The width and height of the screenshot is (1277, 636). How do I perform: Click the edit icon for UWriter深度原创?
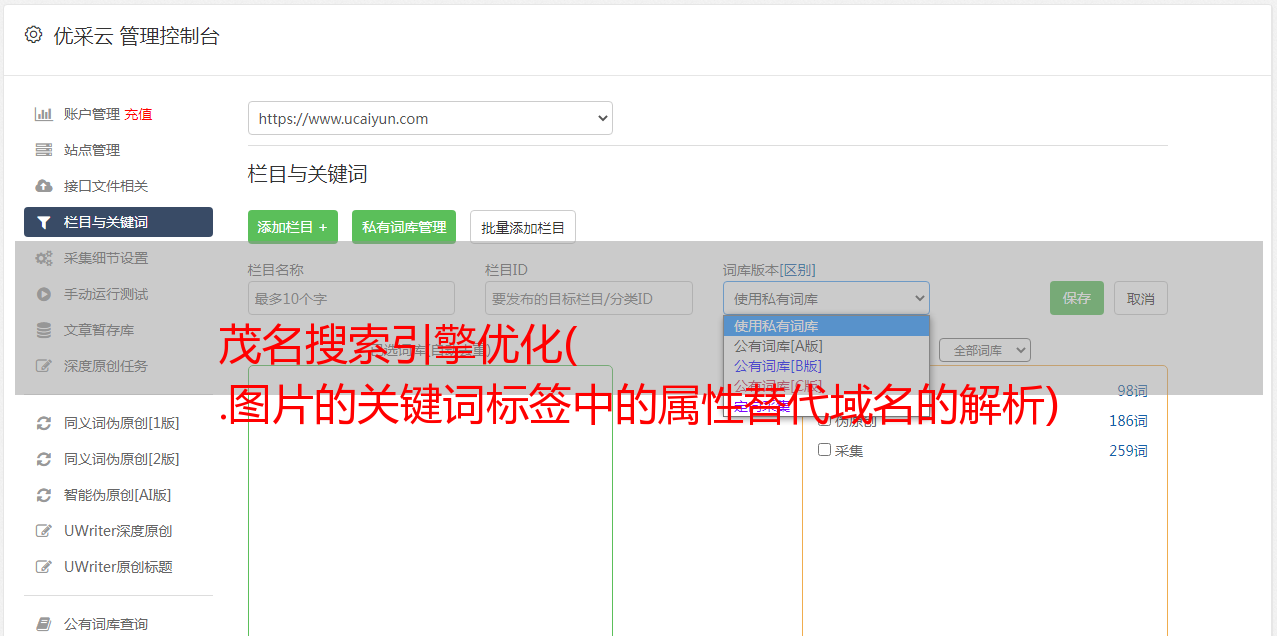tap(44, 531)
